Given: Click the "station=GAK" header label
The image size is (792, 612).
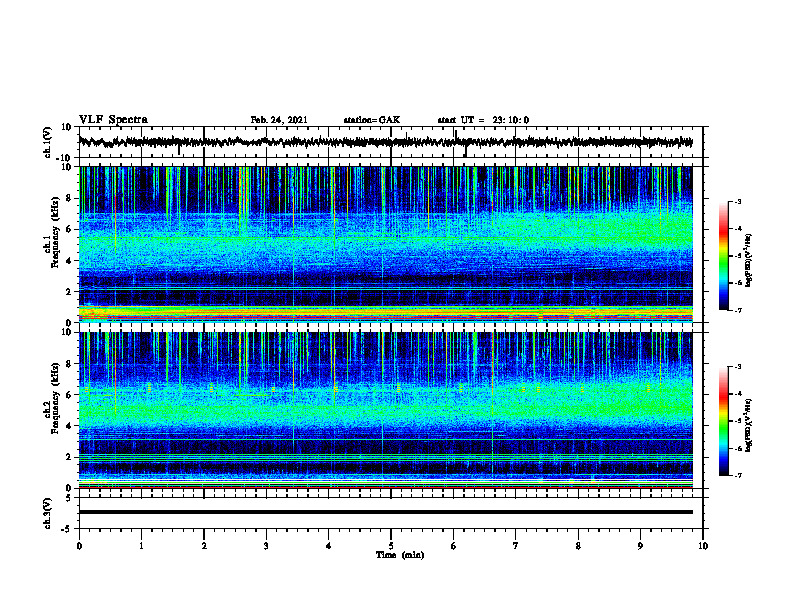Looking at the screenshot, I should 372,120.
